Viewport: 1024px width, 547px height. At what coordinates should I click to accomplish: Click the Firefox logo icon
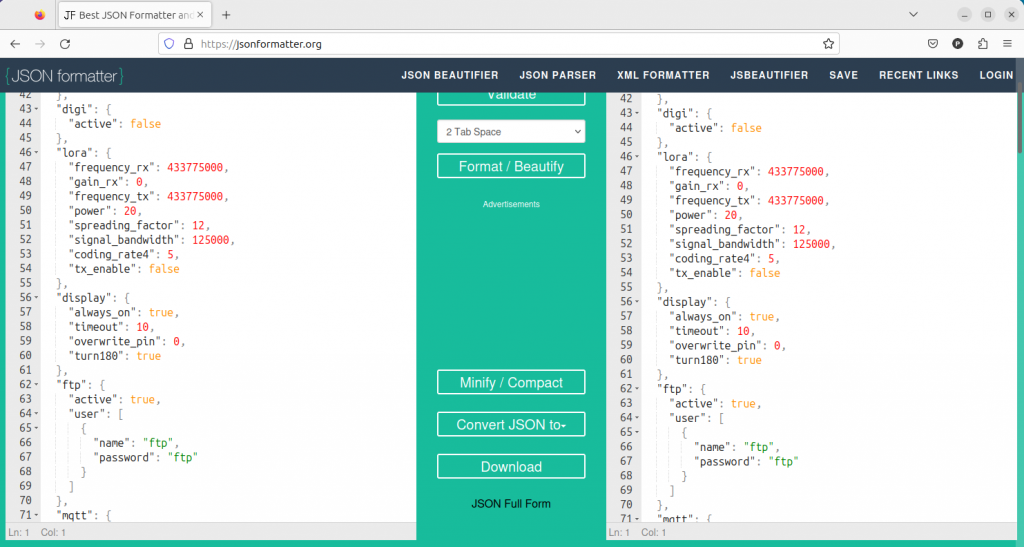pyautogui.click(x=40, y=14)
